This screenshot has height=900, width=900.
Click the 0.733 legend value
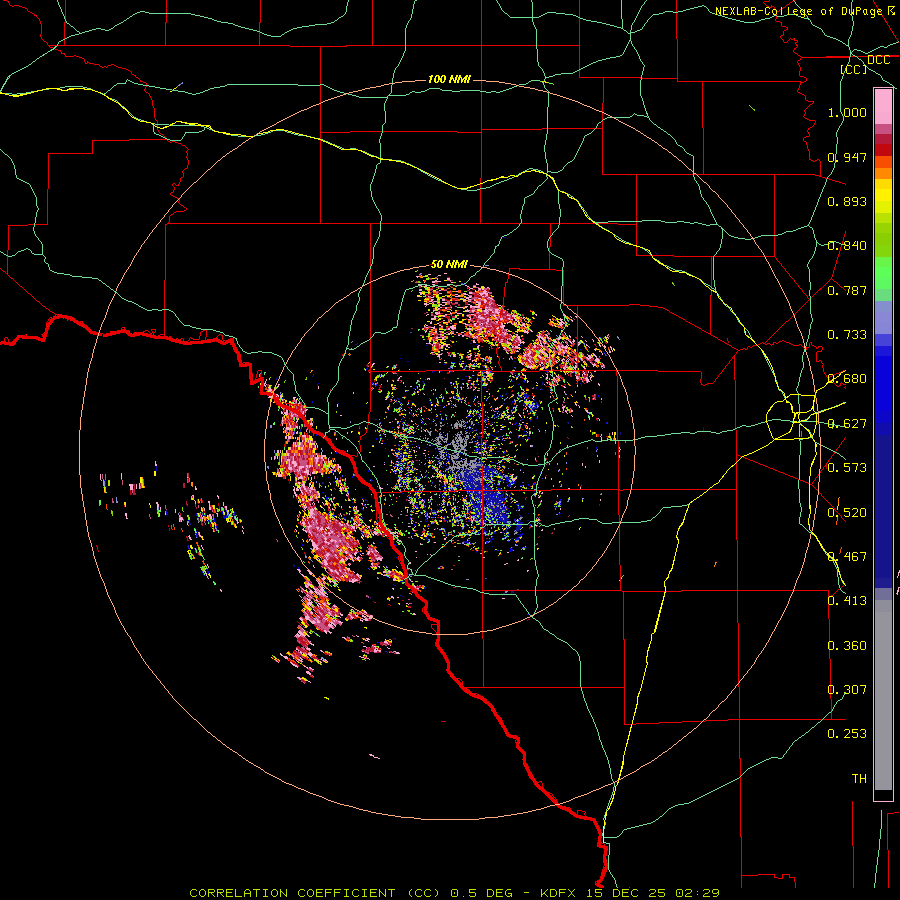pos(847,335)
